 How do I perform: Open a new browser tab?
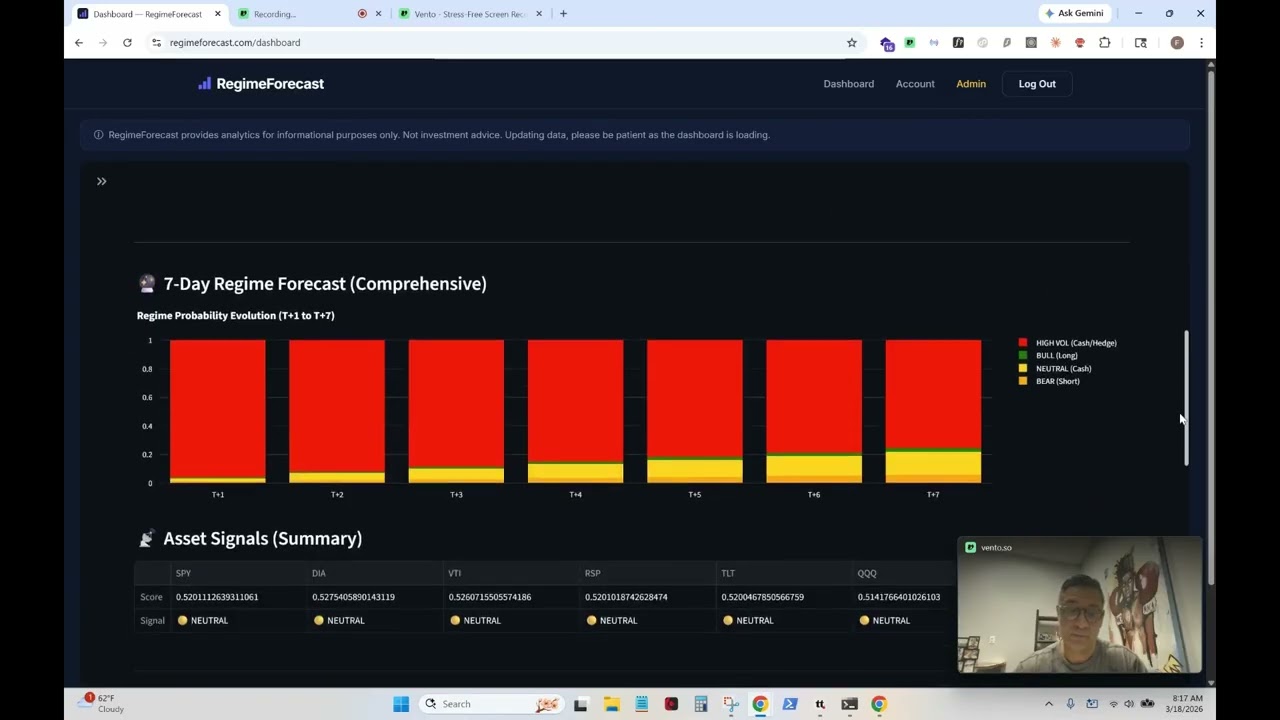pos(563,14)
